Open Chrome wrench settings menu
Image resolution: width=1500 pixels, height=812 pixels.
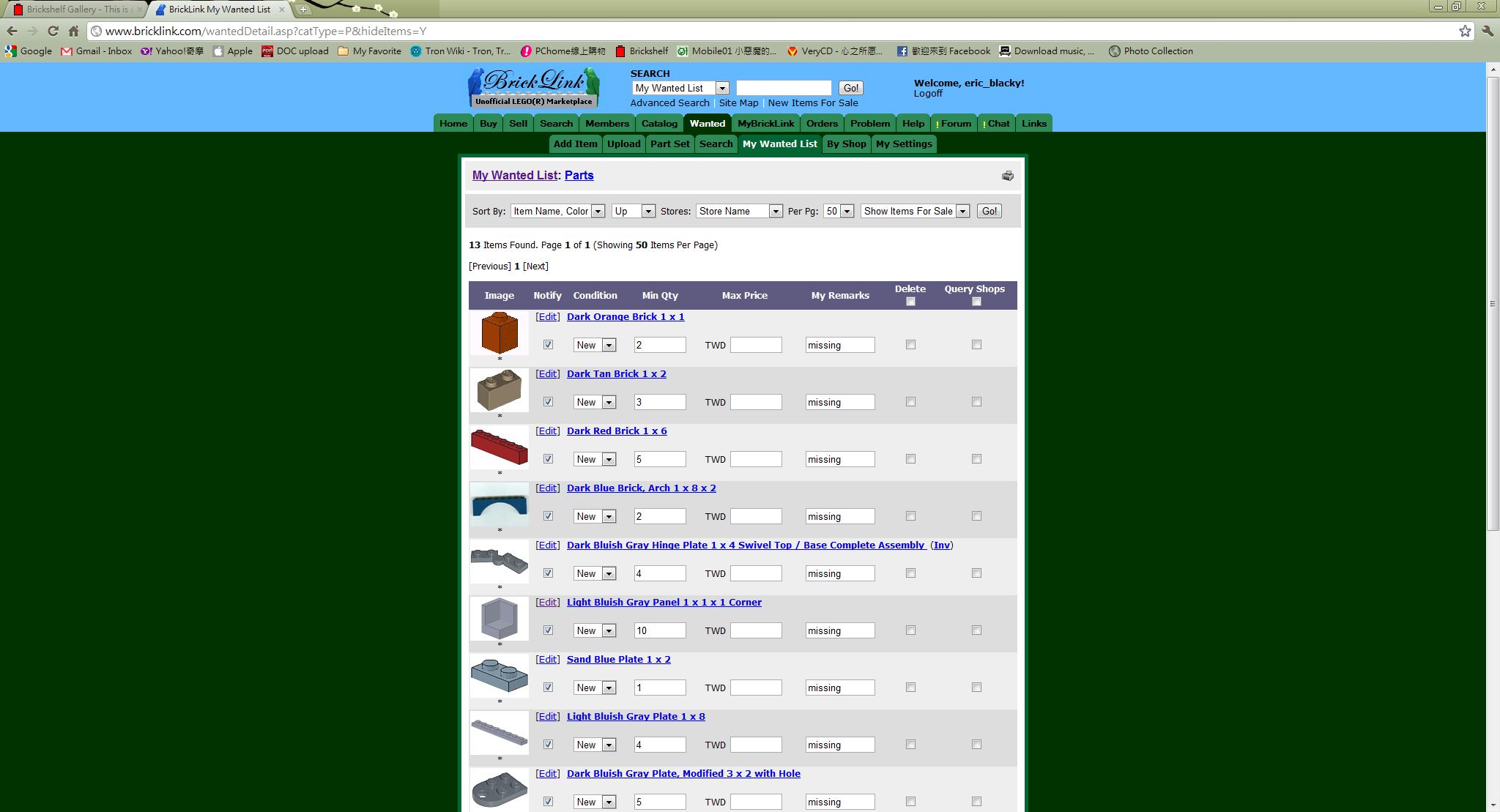[x=1488, y=31]
